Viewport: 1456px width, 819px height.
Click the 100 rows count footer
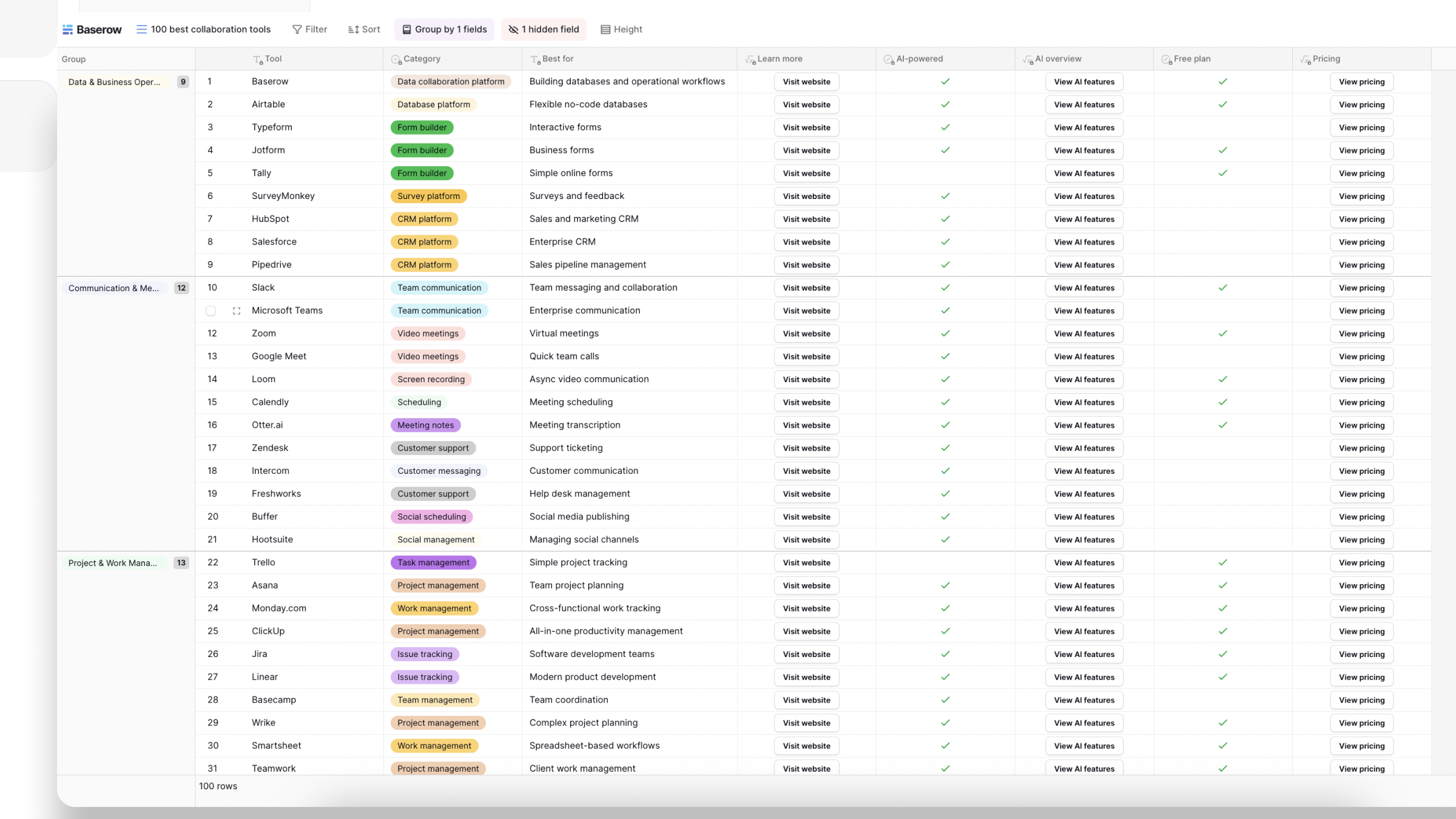[218, 786]
